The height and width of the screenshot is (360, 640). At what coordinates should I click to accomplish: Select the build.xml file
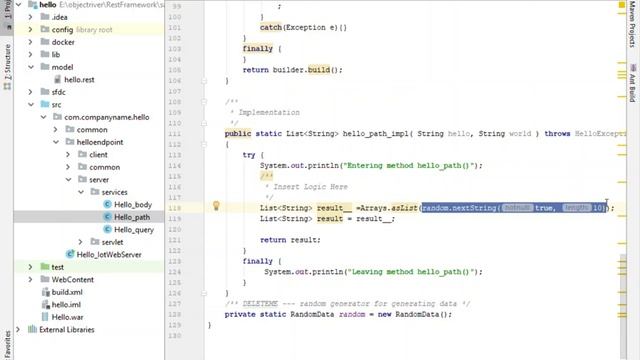(67, 292)
